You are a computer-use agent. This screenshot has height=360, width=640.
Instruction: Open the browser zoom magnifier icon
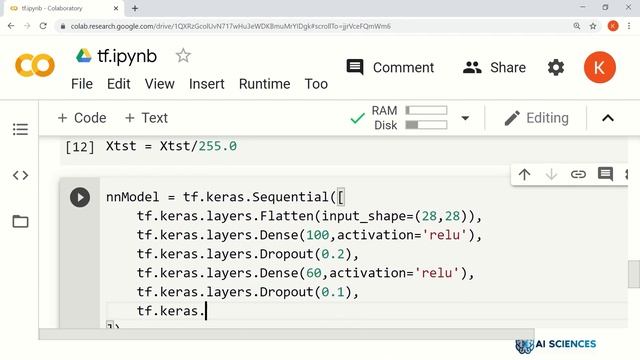click(x=577, y=26)
